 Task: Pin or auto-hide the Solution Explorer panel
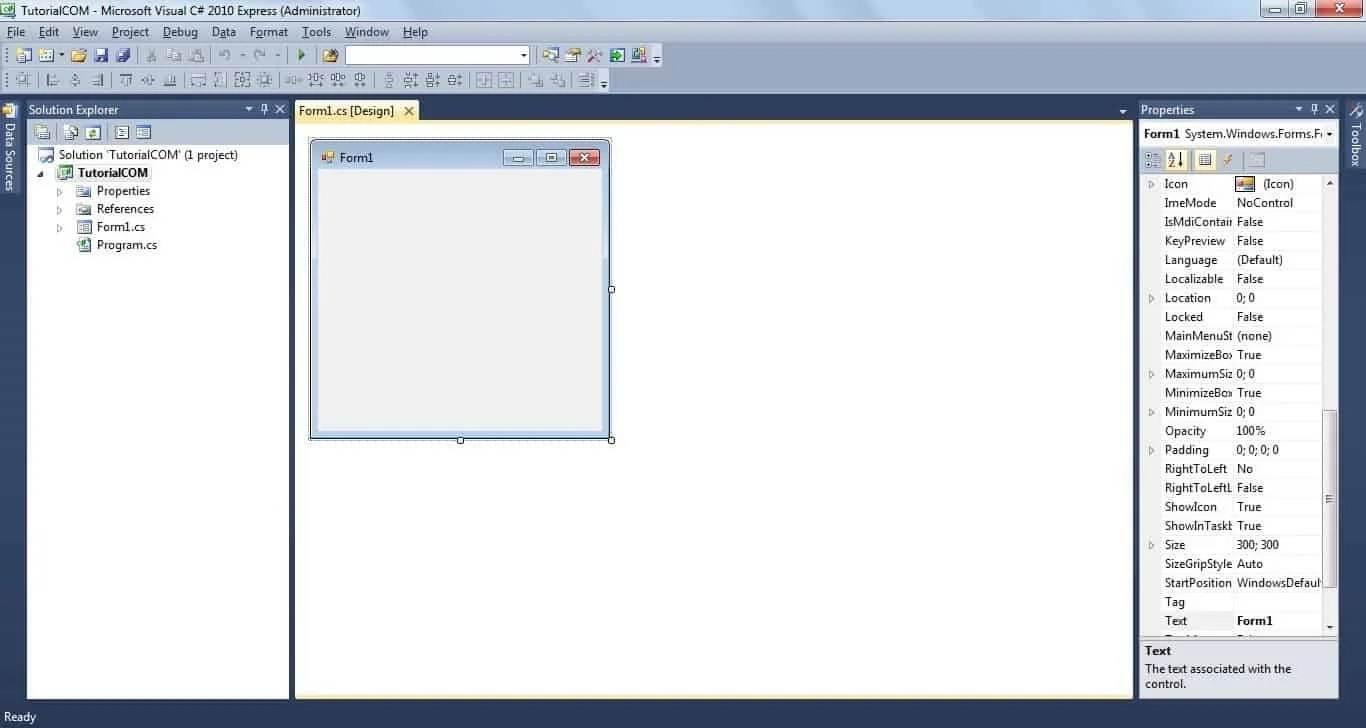pos(264,109)
